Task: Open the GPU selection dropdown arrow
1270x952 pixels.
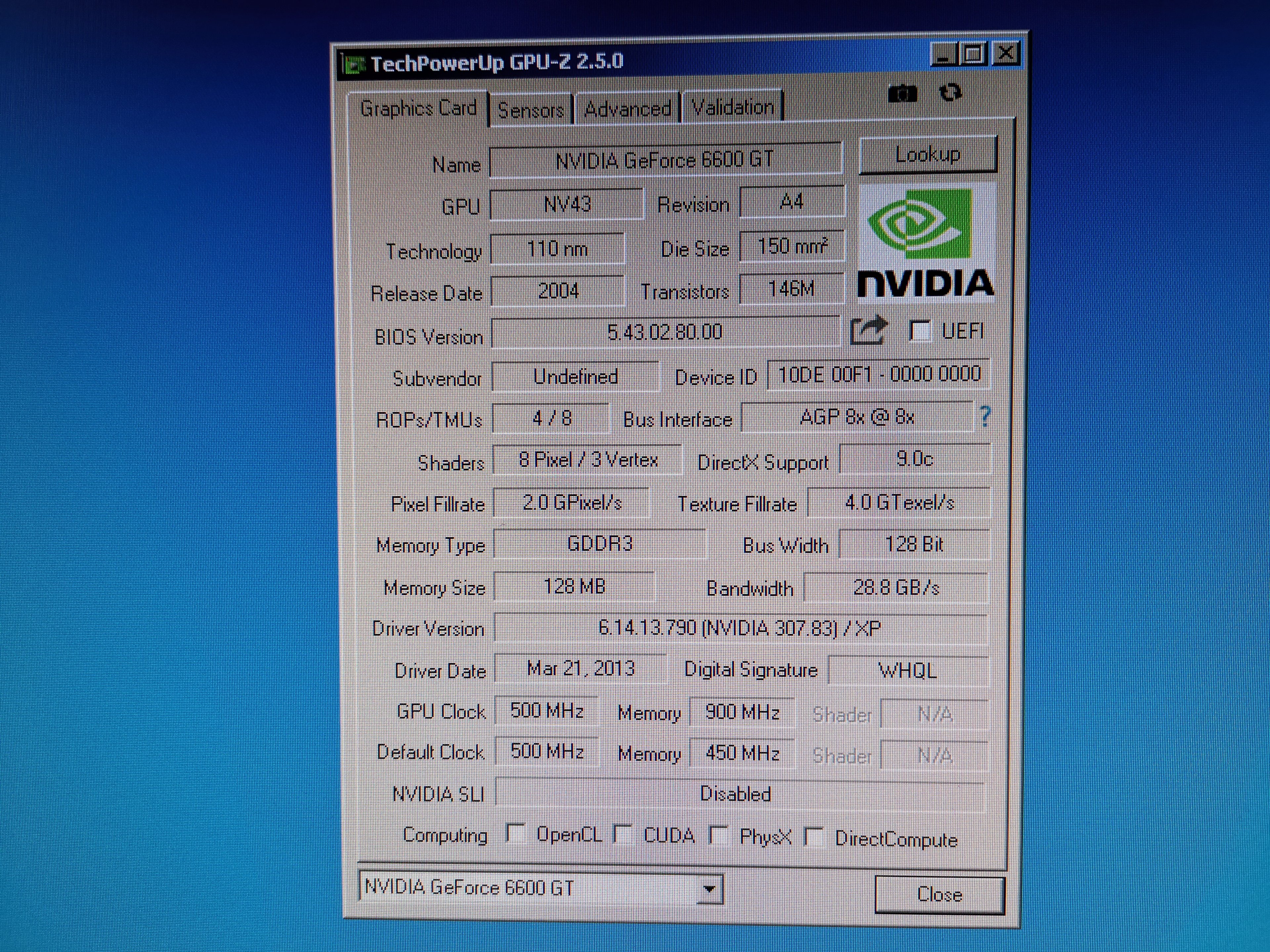Action: tap(710, 889)
